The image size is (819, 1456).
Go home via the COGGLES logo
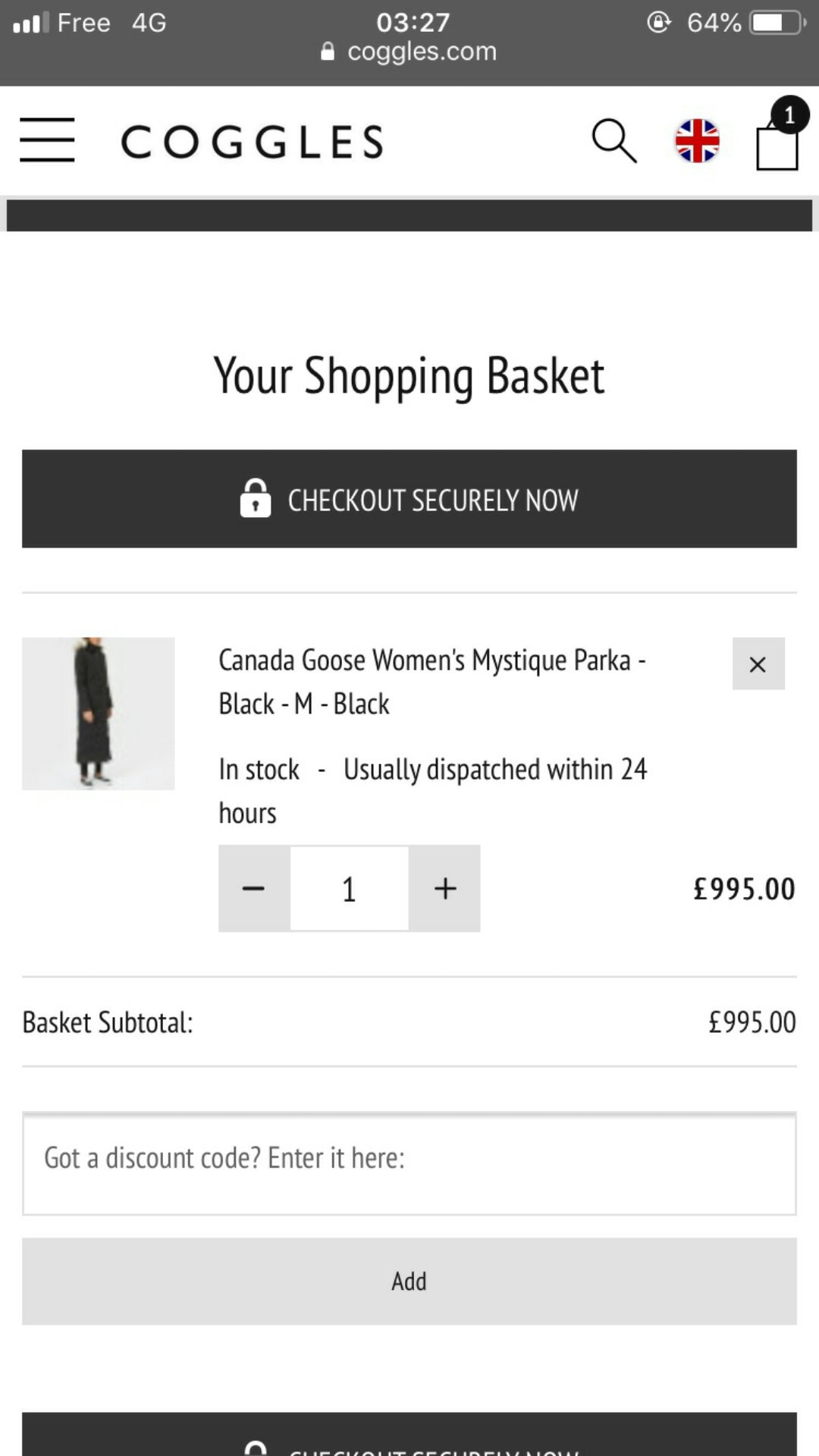tap(253, 142)
